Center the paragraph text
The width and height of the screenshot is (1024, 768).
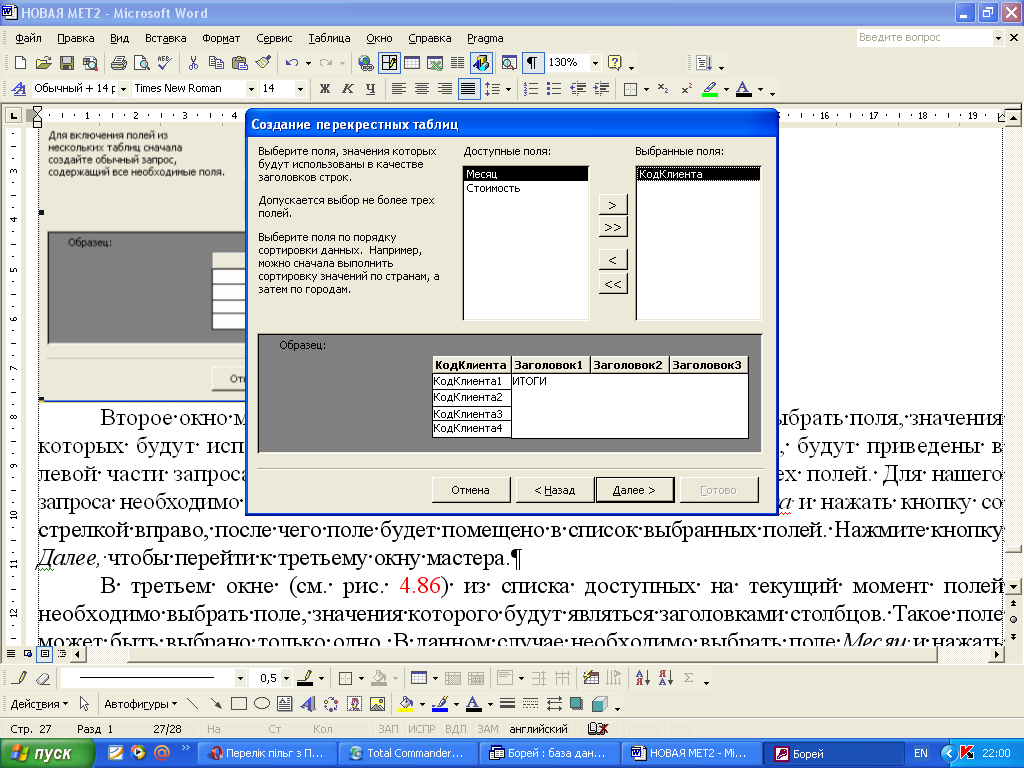tap(422, 89)
